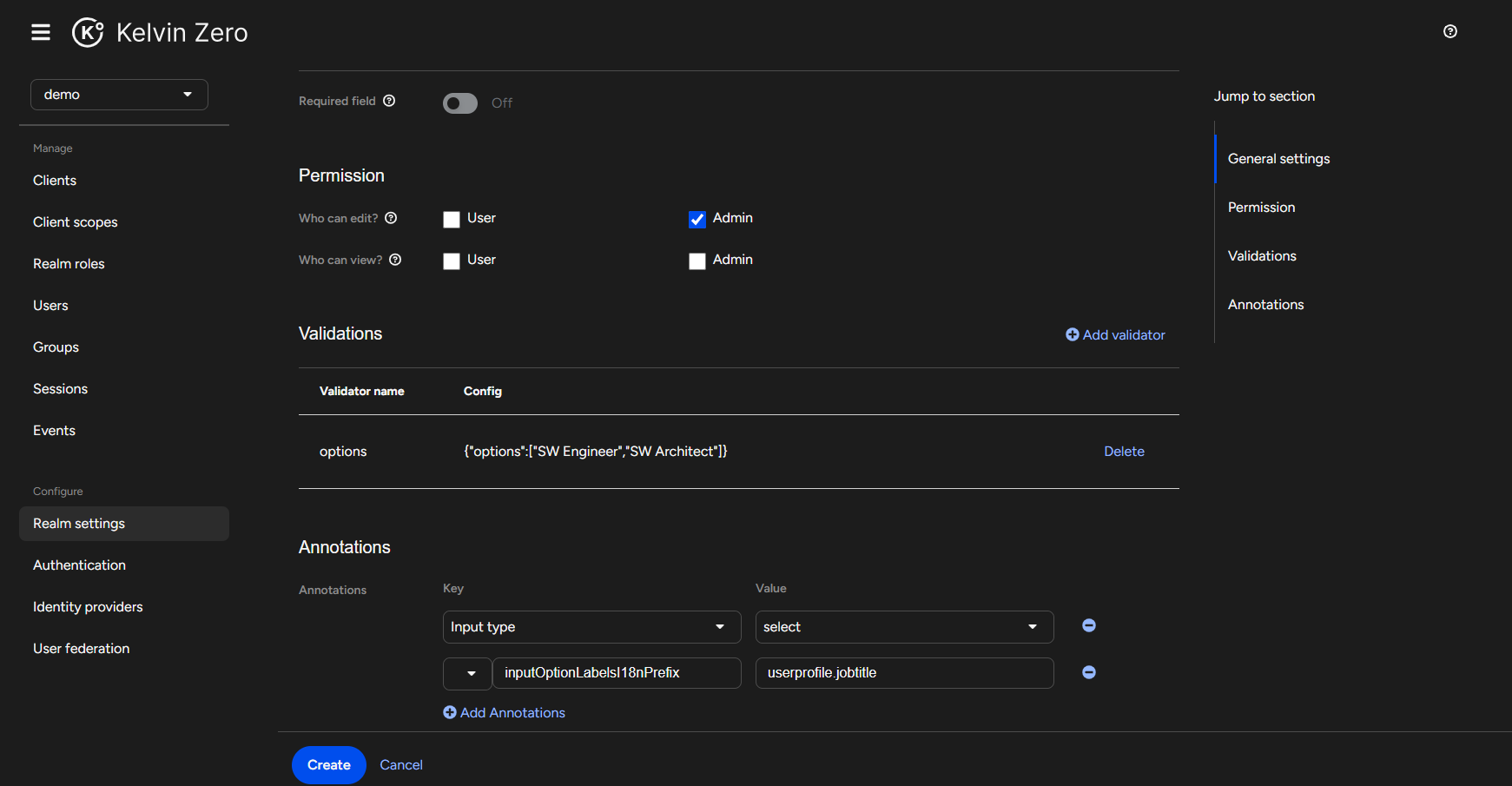Open the select Value dropdown
Screen dimensions: 1512x786
tap(903, 626)
